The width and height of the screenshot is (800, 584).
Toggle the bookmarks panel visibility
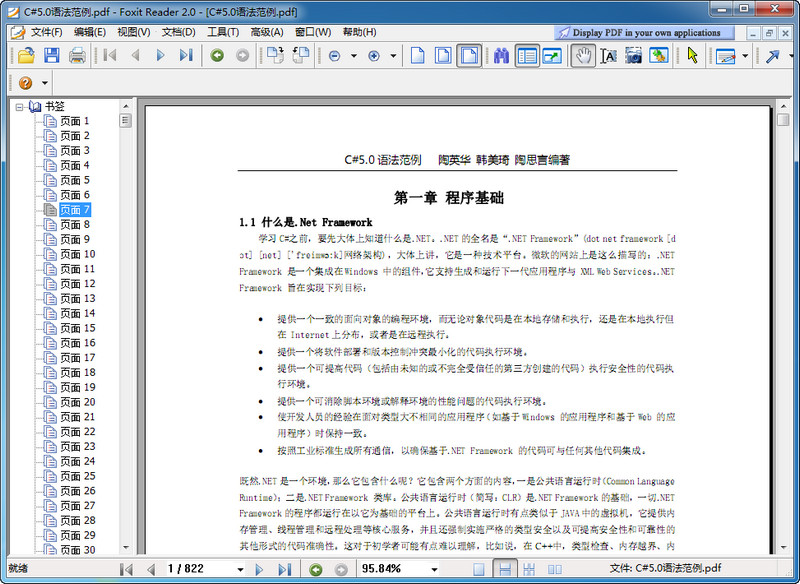[527, 55]
